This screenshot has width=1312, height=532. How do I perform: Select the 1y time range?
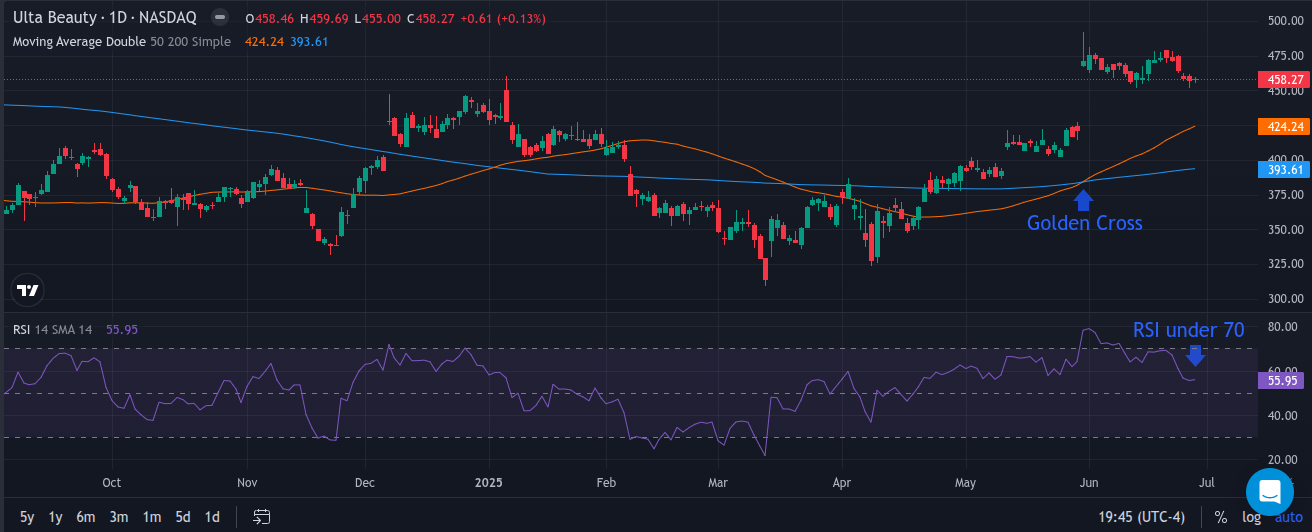coord(56,517)
